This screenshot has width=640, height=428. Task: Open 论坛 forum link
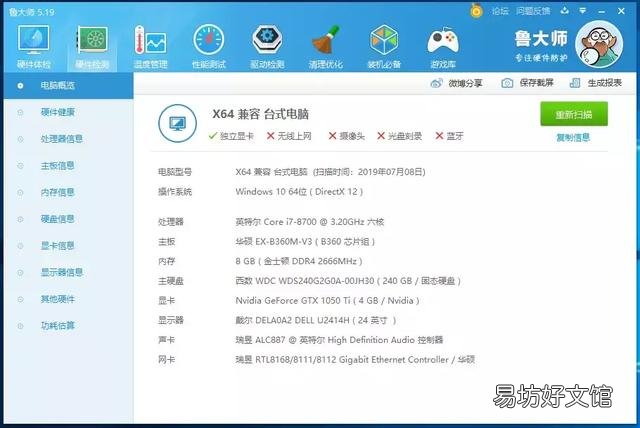(x=500, y=11)
